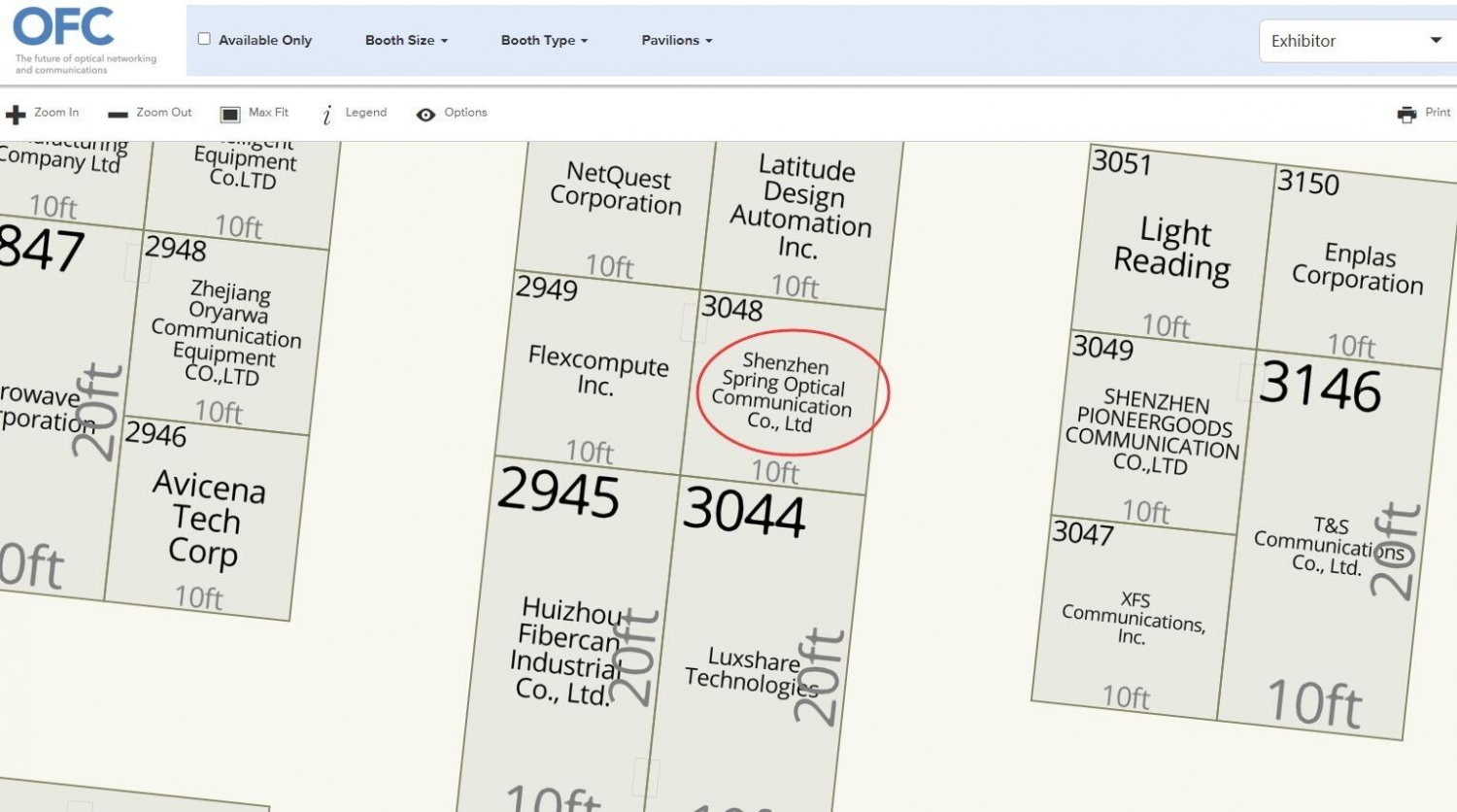Expand the Booth Size dropdown
Viewport: 1457px width, 812px height.
tap(406, 40)
